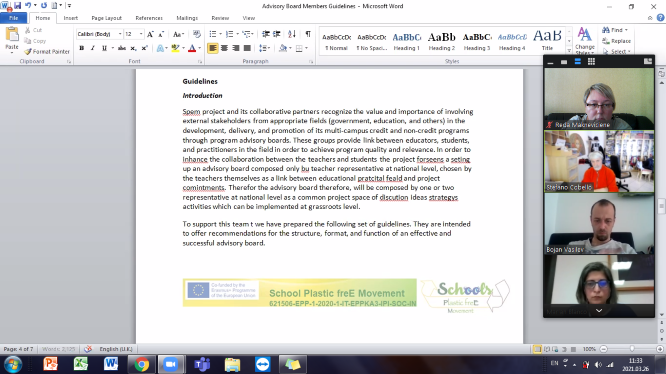Screen dimensions: 666x374
Task: Click the Save icon in Quick Access Toolbar
Action: pyautogui.click(x=17, y=6)
